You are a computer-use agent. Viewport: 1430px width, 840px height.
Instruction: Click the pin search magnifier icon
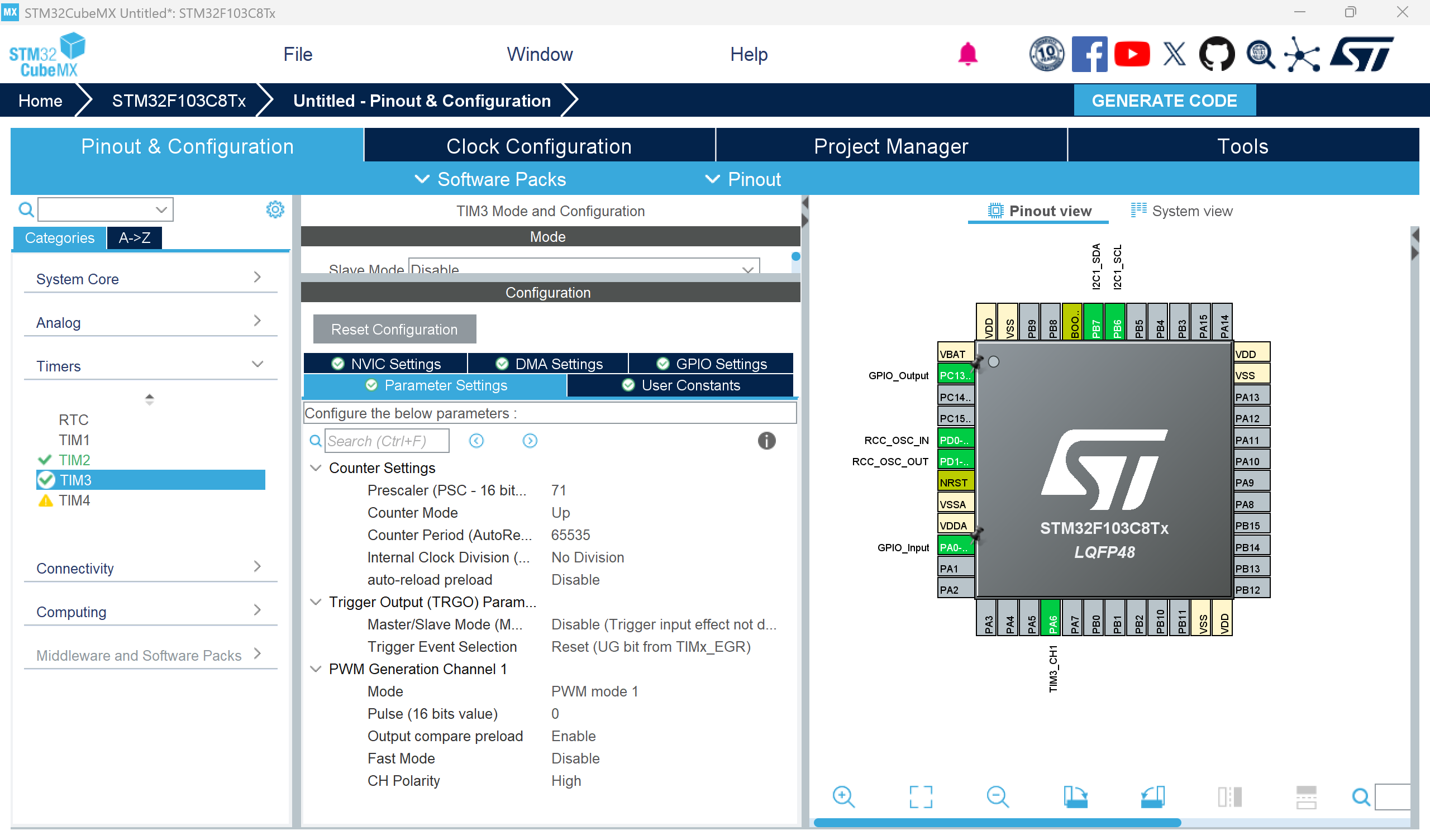[1361, 798]
